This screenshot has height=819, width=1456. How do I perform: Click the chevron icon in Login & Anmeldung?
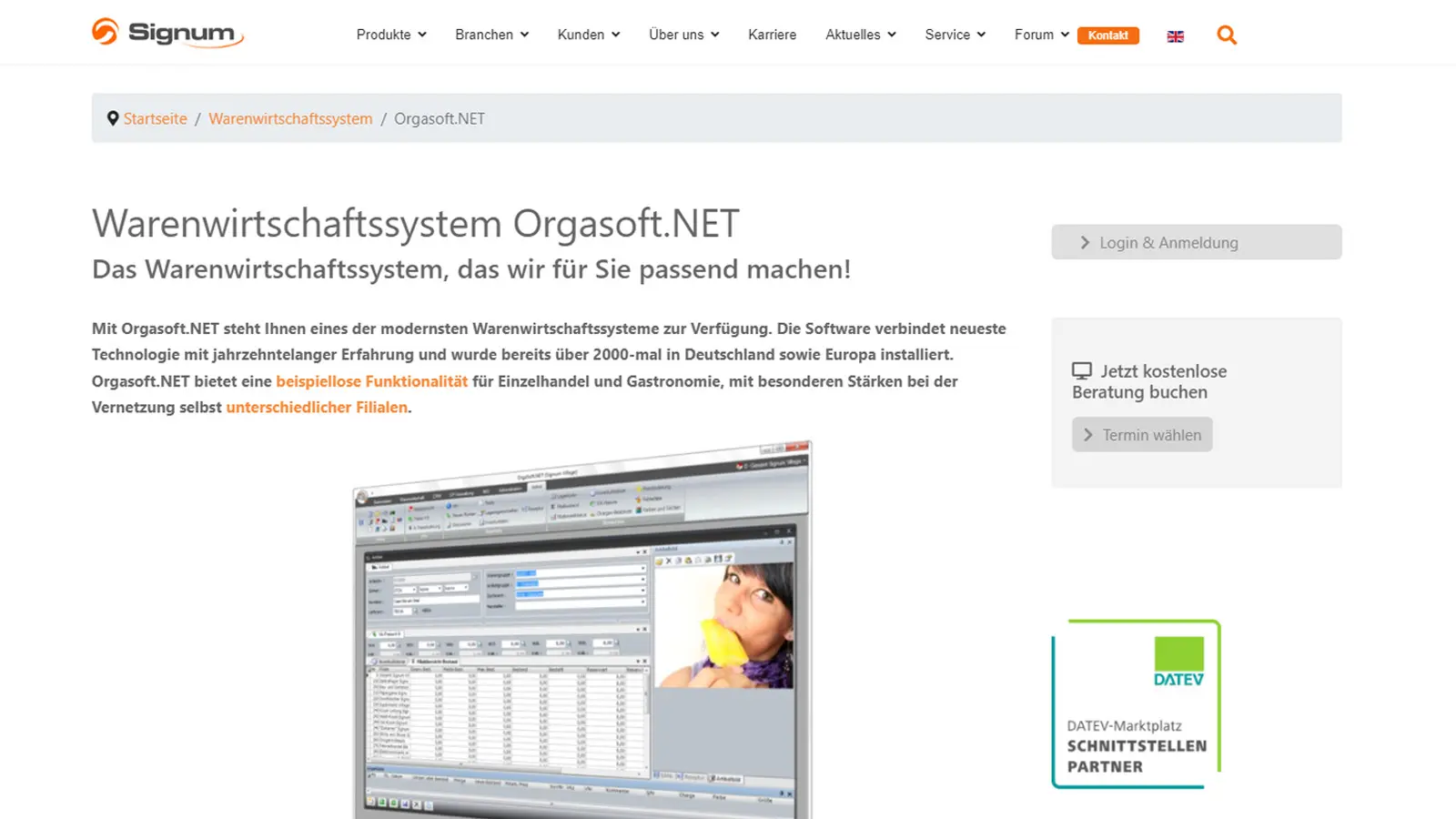(x=1085, y=243)
